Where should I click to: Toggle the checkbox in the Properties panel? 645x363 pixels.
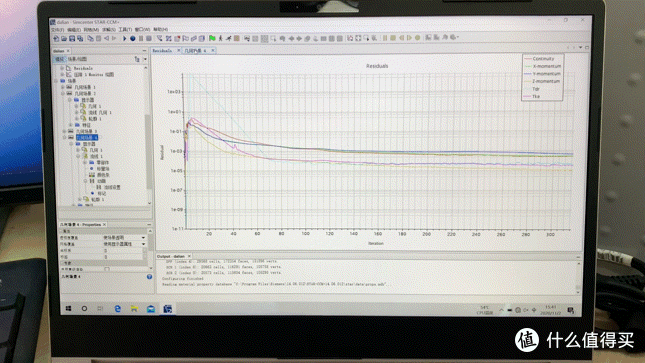point(107,269)
